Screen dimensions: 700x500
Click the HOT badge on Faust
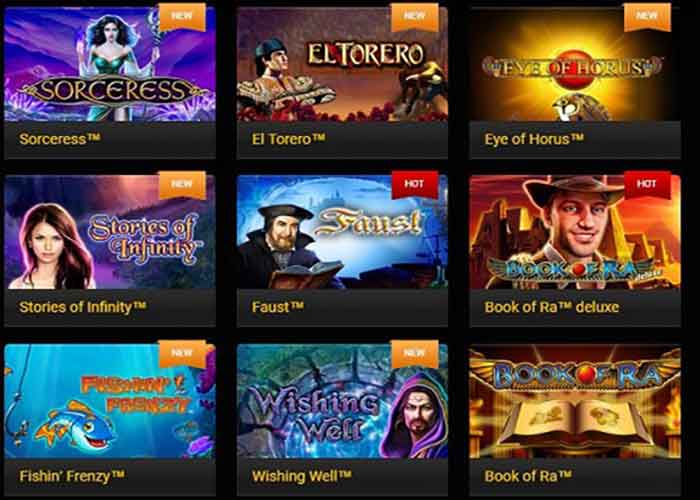[414, 184]
